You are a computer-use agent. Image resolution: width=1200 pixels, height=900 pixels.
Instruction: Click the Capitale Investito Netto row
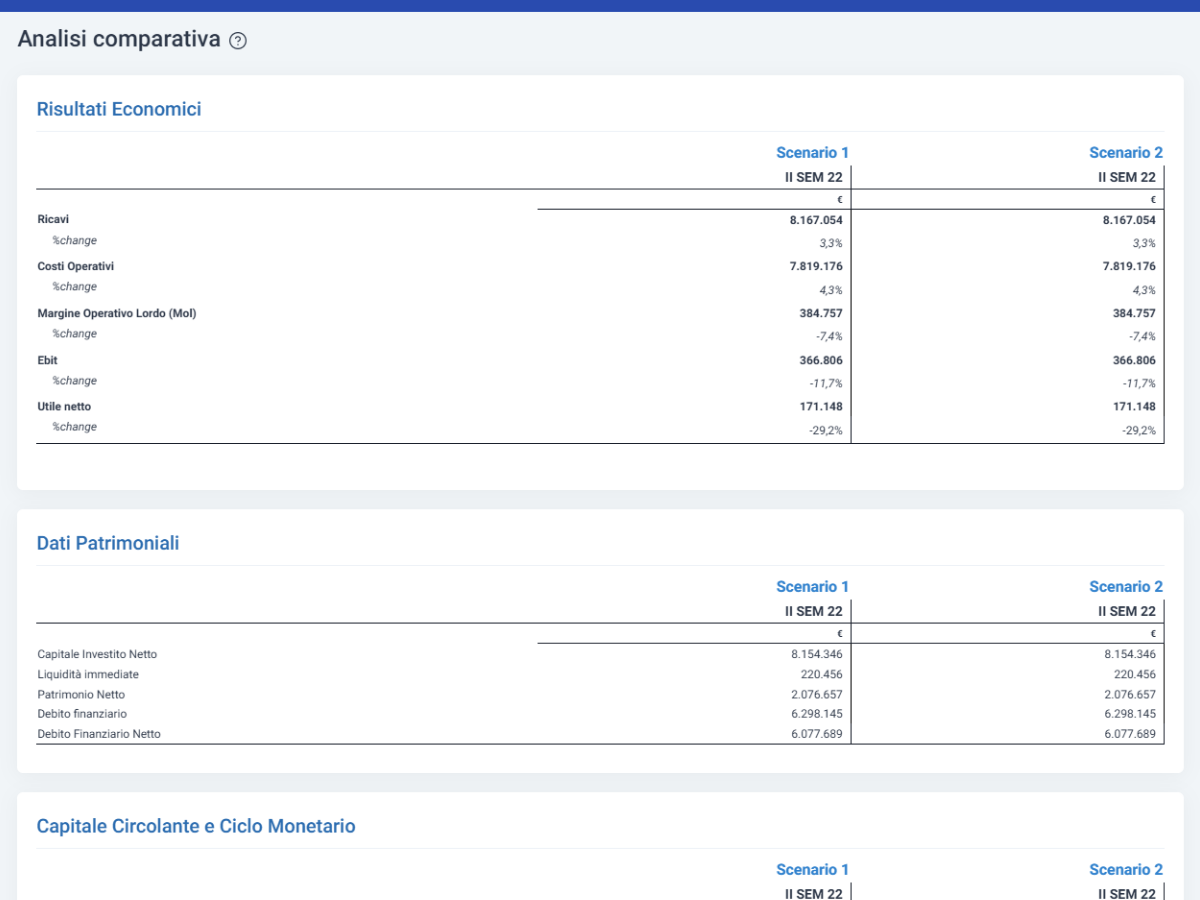[x=600, y=654]
